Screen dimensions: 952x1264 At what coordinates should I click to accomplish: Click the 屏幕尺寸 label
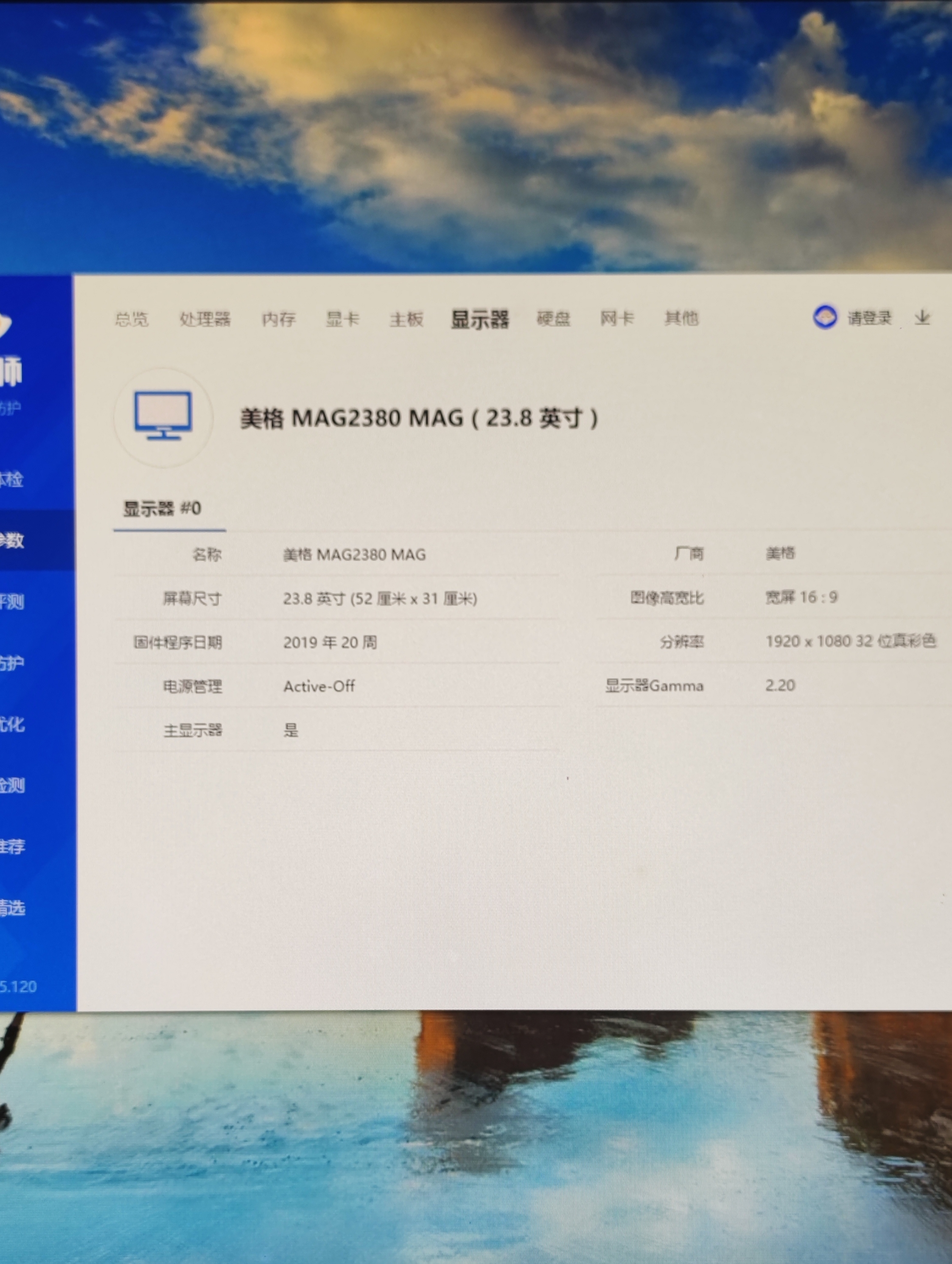192,598
